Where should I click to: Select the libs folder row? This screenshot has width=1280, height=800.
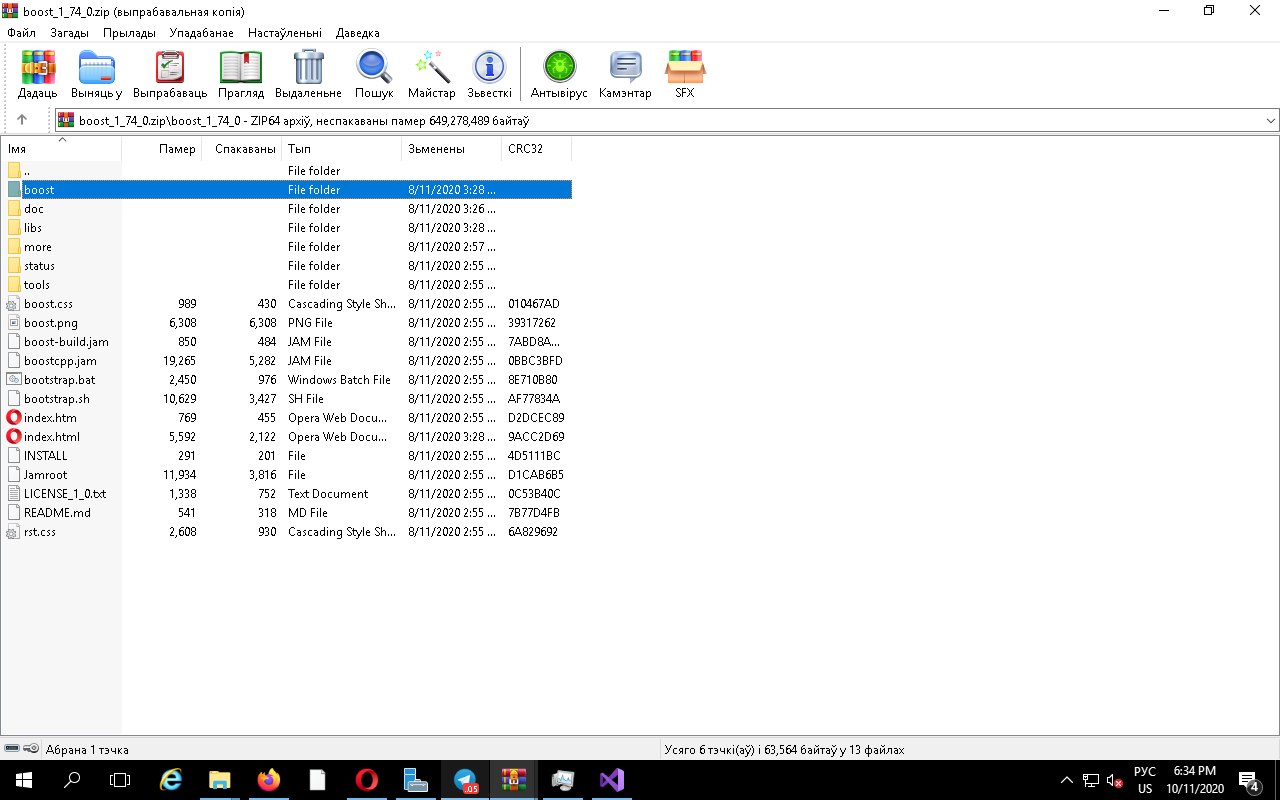pos(287,228)
